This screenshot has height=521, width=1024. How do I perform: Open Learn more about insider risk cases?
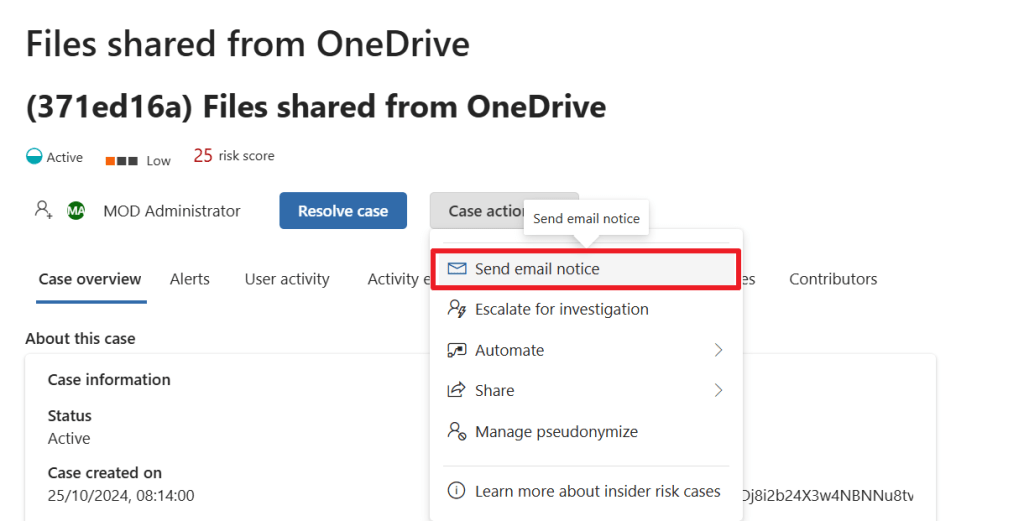click(597, 491)
